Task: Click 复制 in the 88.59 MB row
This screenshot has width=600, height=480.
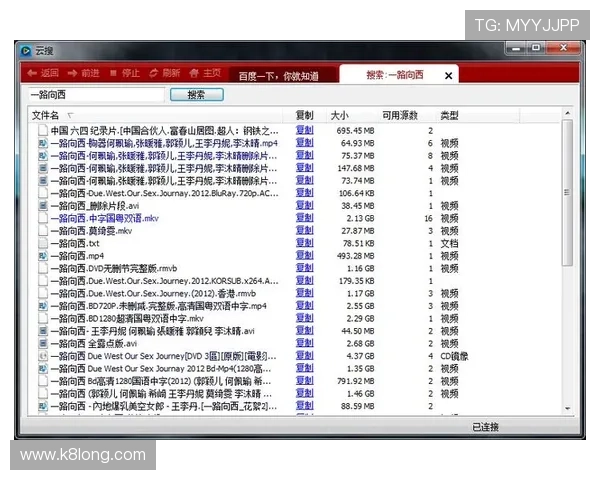Action: click(305, 406)
